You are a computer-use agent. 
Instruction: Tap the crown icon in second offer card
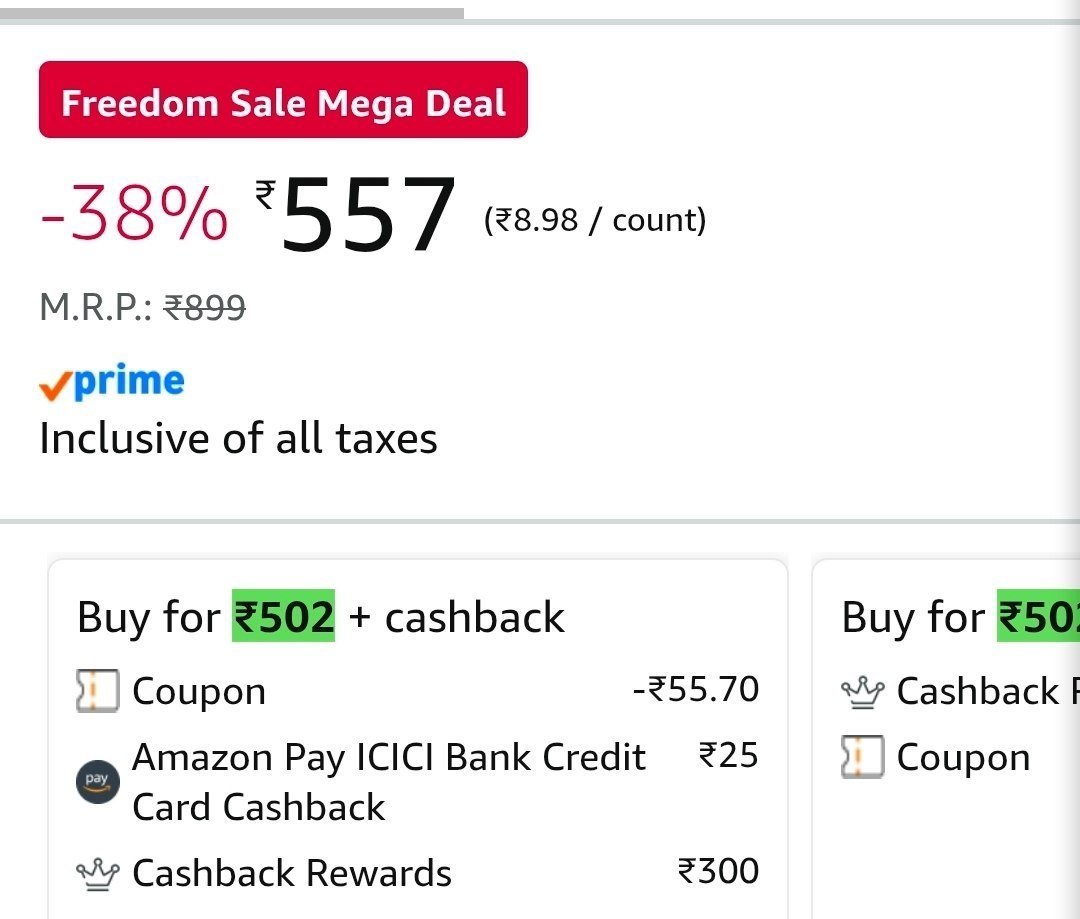[x=862, y=692]
